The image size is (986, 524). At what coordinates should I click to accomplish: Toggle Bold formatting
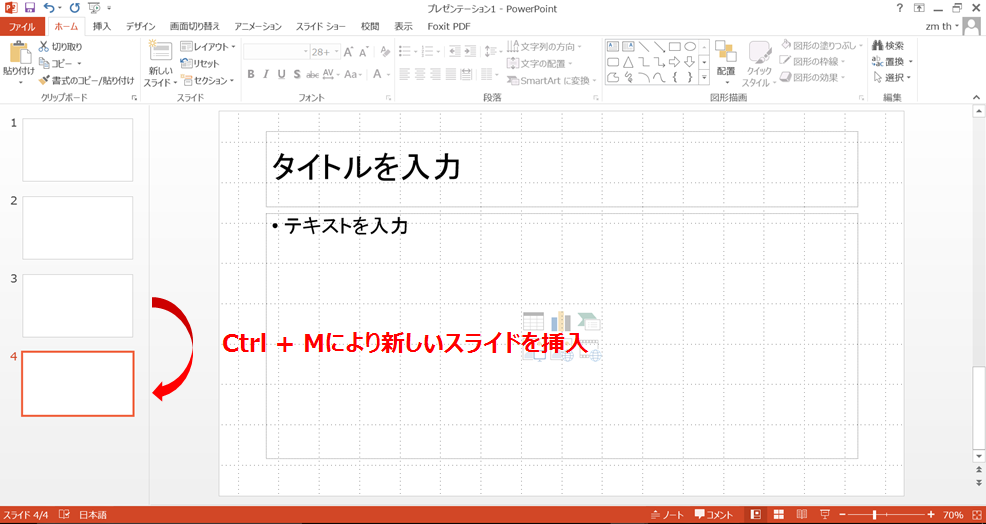[251, 74]
